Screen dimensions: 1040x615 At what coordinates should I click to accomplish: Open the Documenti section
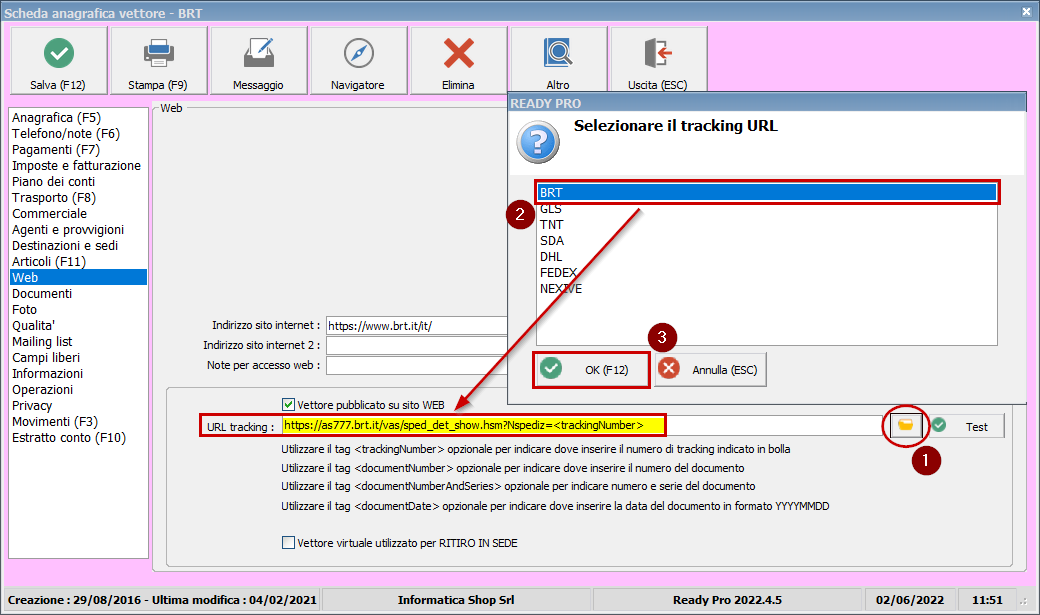click(x=78, y=293)
